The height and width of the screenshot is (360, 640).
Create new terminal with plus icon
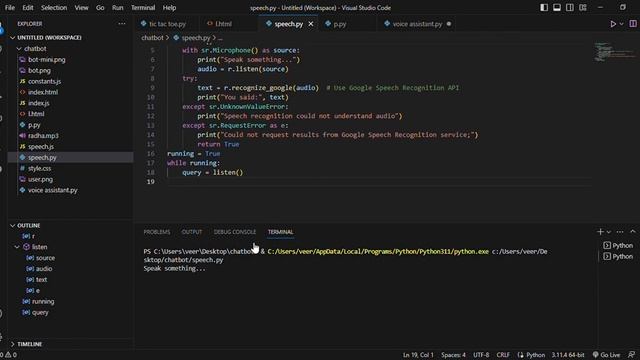(x=600, y=232)
